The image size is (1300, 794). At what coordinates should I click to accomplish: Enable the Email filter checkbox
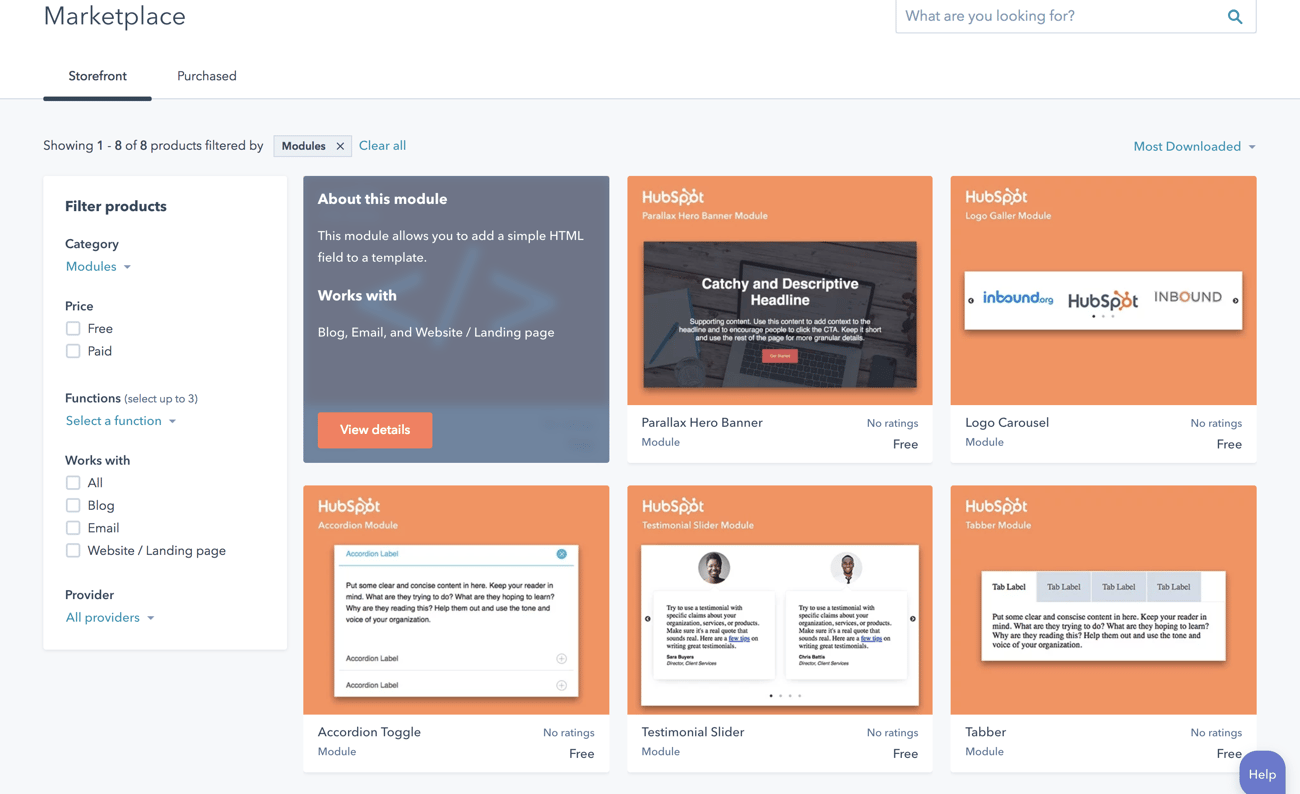point(73,528)
